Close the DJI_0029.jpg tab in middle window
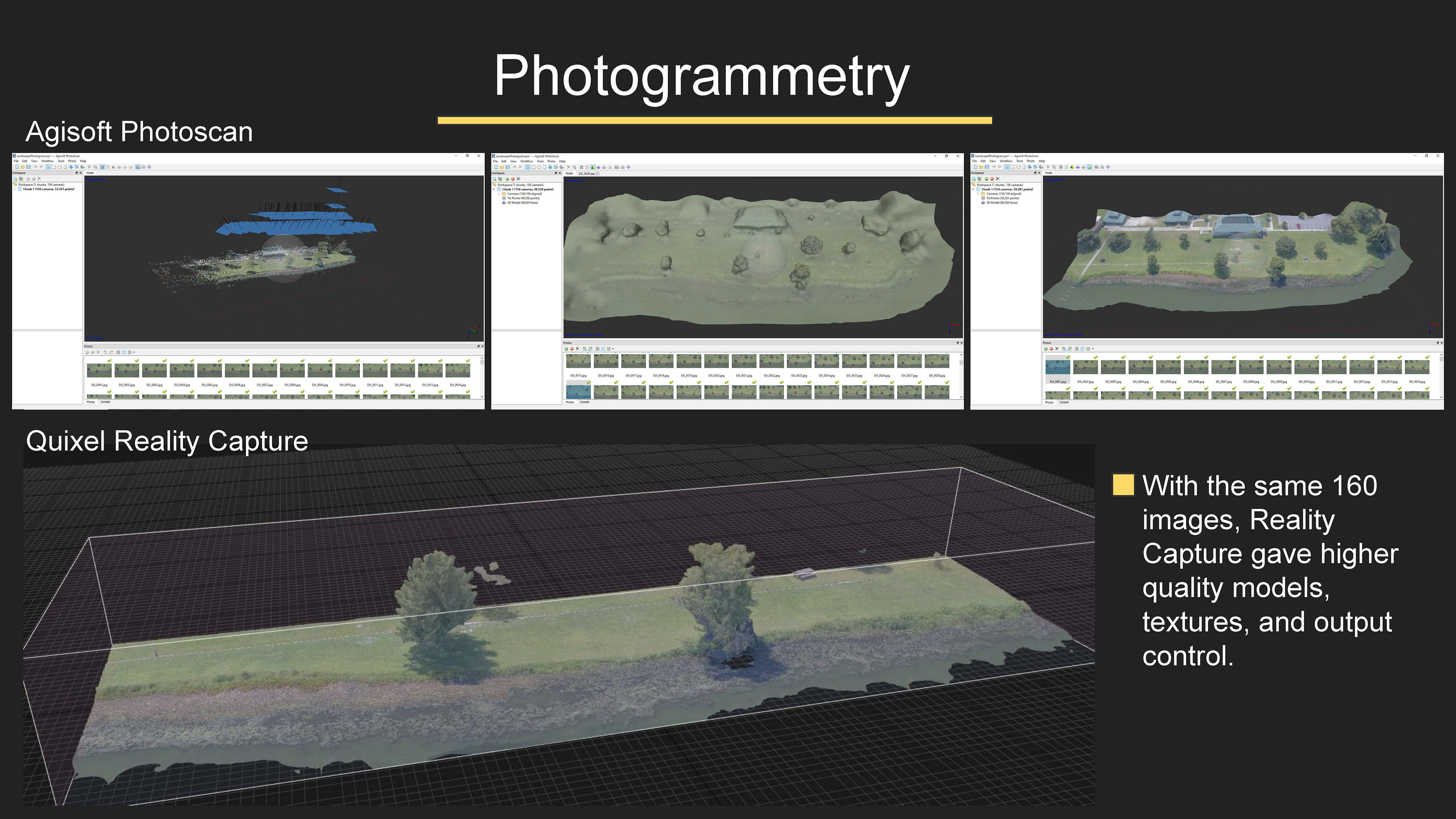 point(598,174)
